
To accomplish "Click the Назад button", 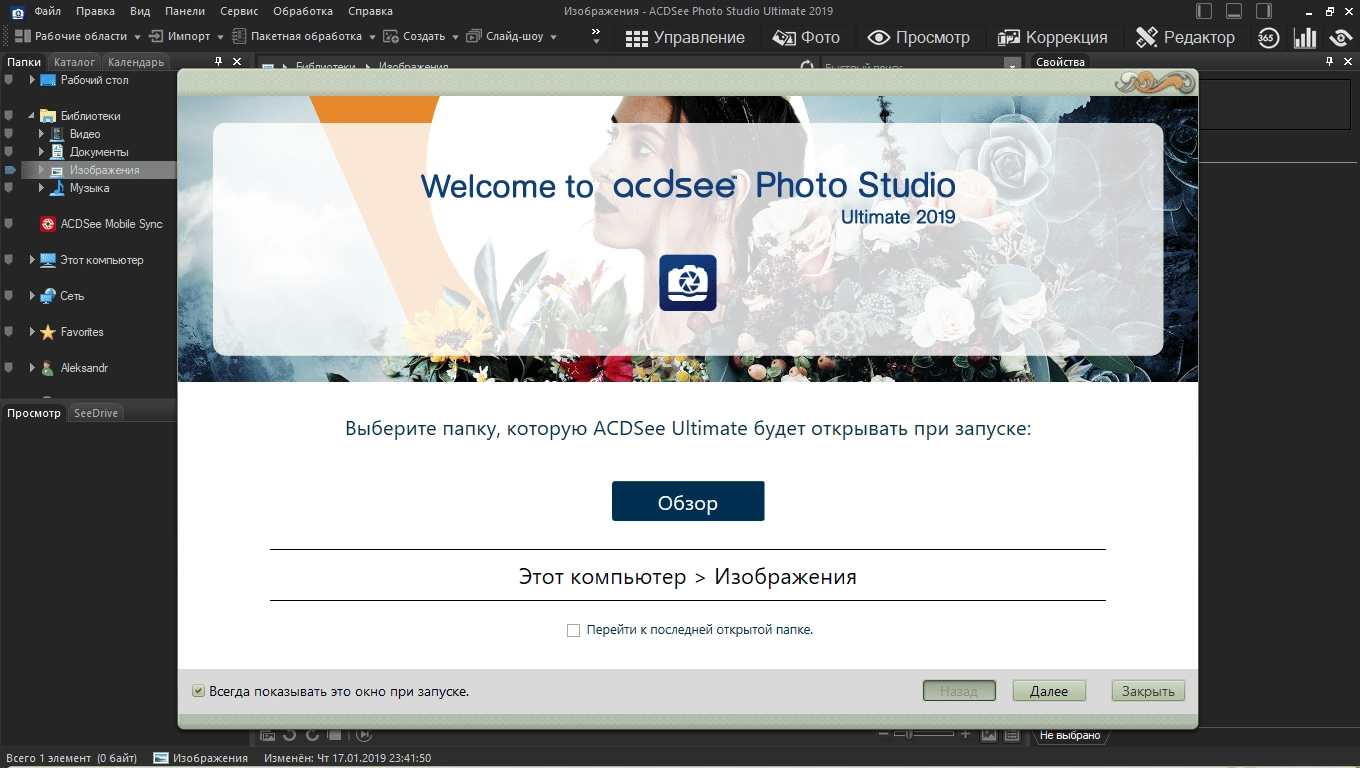I will (x=959, y=691).
